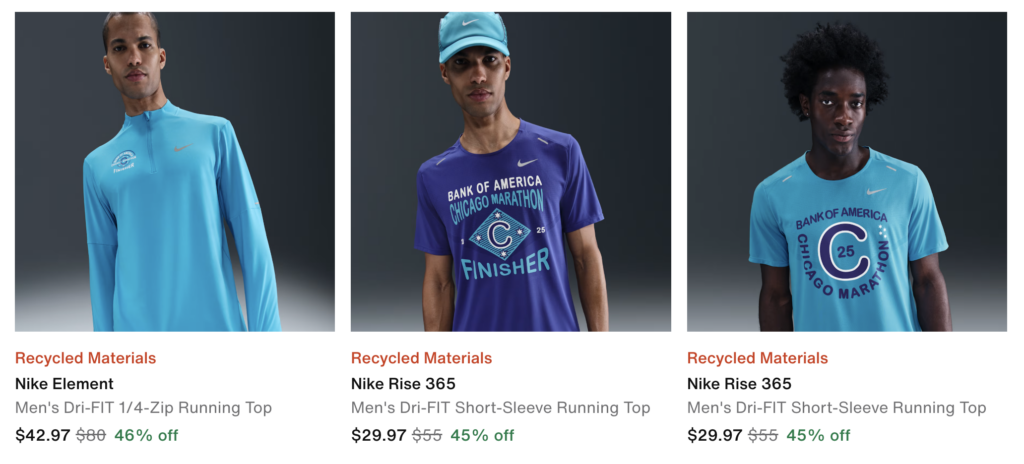Viewport: 1024px width, 464px height.
Task: Click "Recycled Materials" under the purple Finisher shirt
Action: click(x=421, y=358)
